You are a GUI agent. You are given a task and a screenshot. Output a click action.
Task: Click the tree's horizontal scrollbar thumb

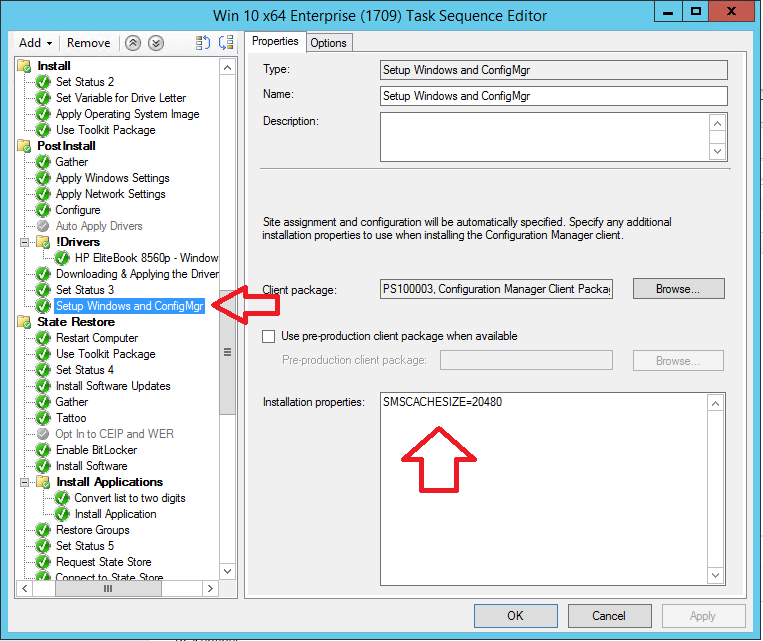(x=108, y=589)
